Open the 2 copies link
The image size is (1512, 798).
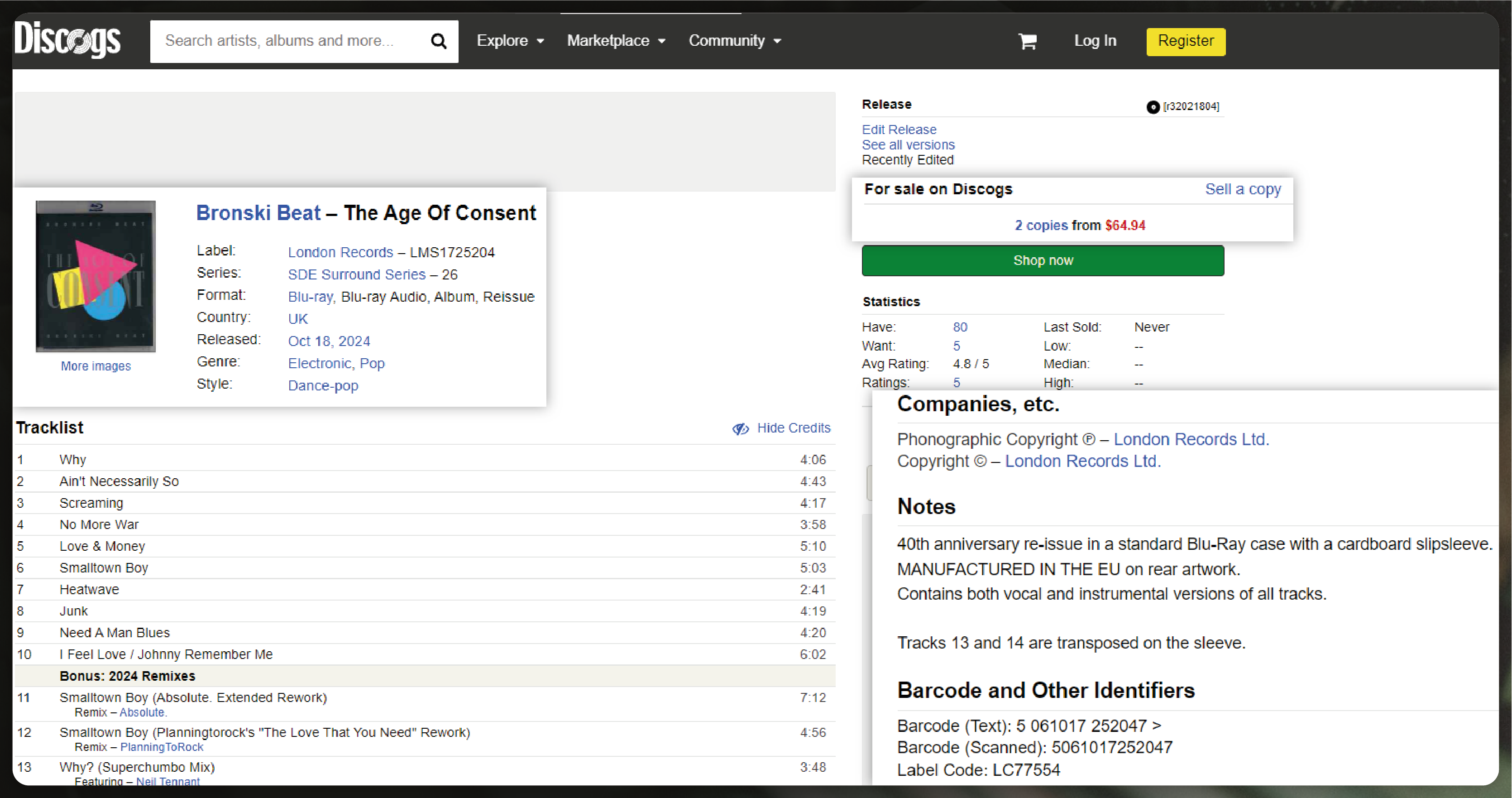(1041, 226)
